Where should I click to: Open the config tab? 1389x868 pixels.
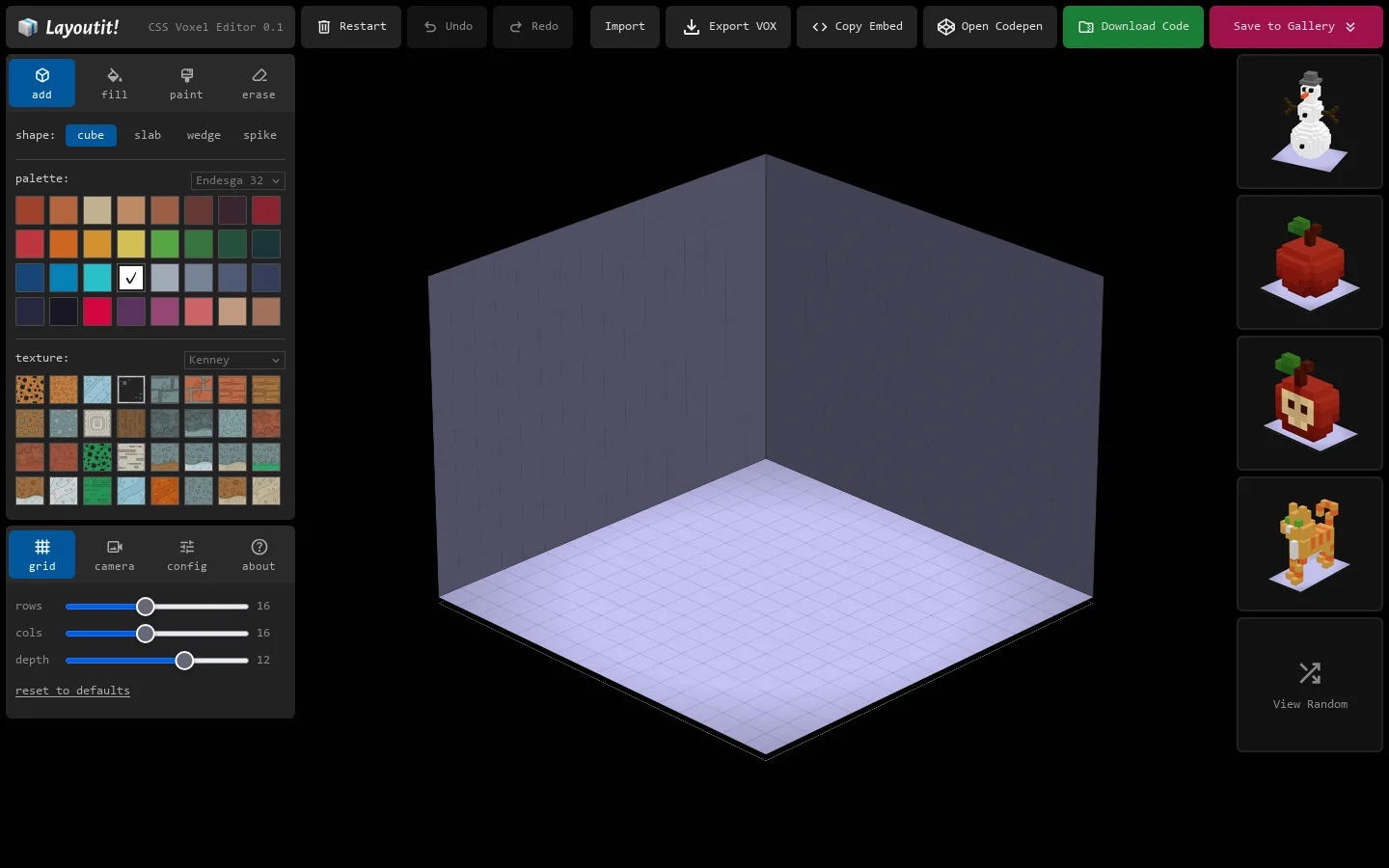click(186, 555)
